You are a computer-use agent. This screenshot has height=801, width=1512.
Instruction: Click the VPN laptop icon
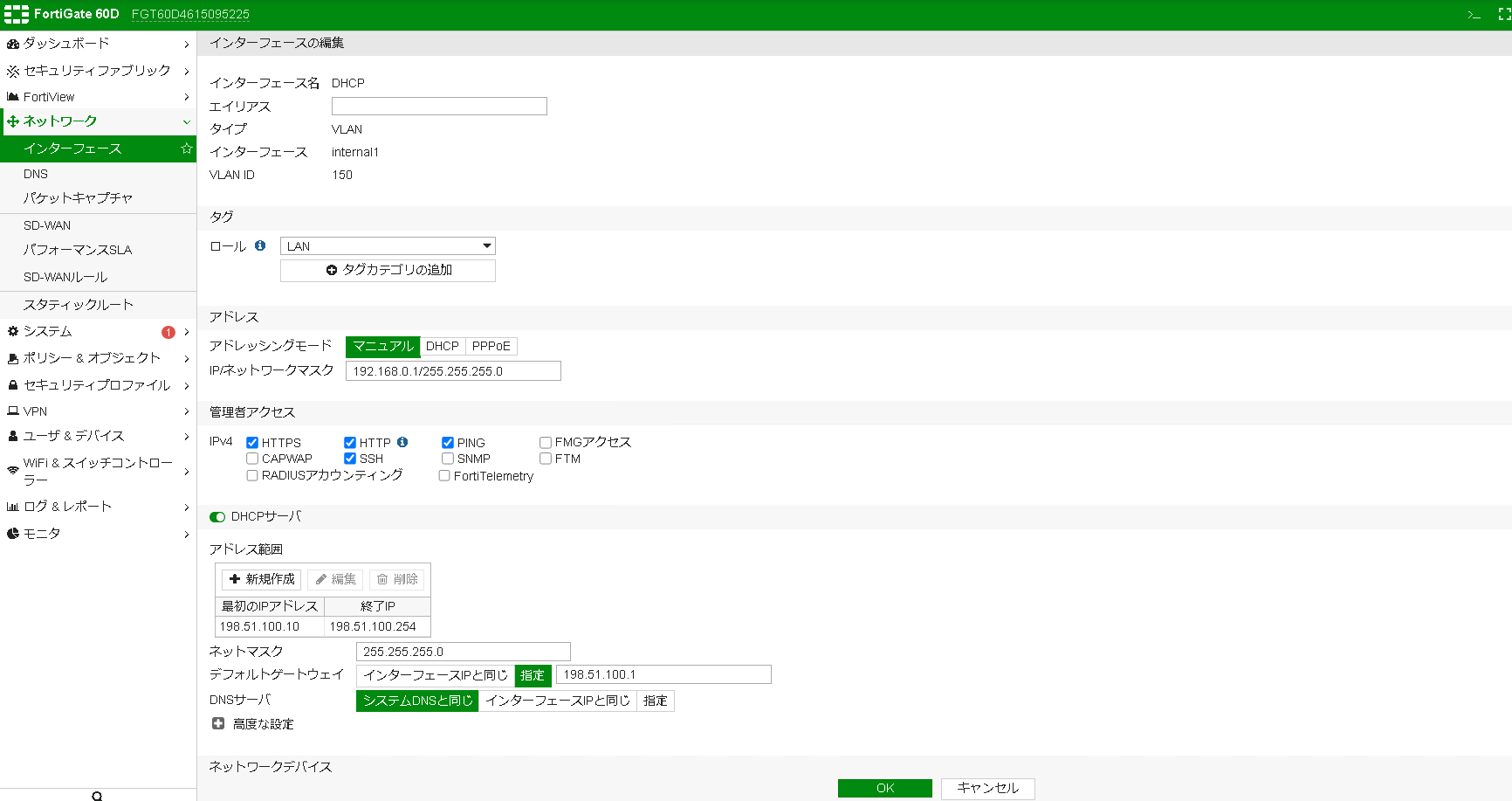coord(12,411)
